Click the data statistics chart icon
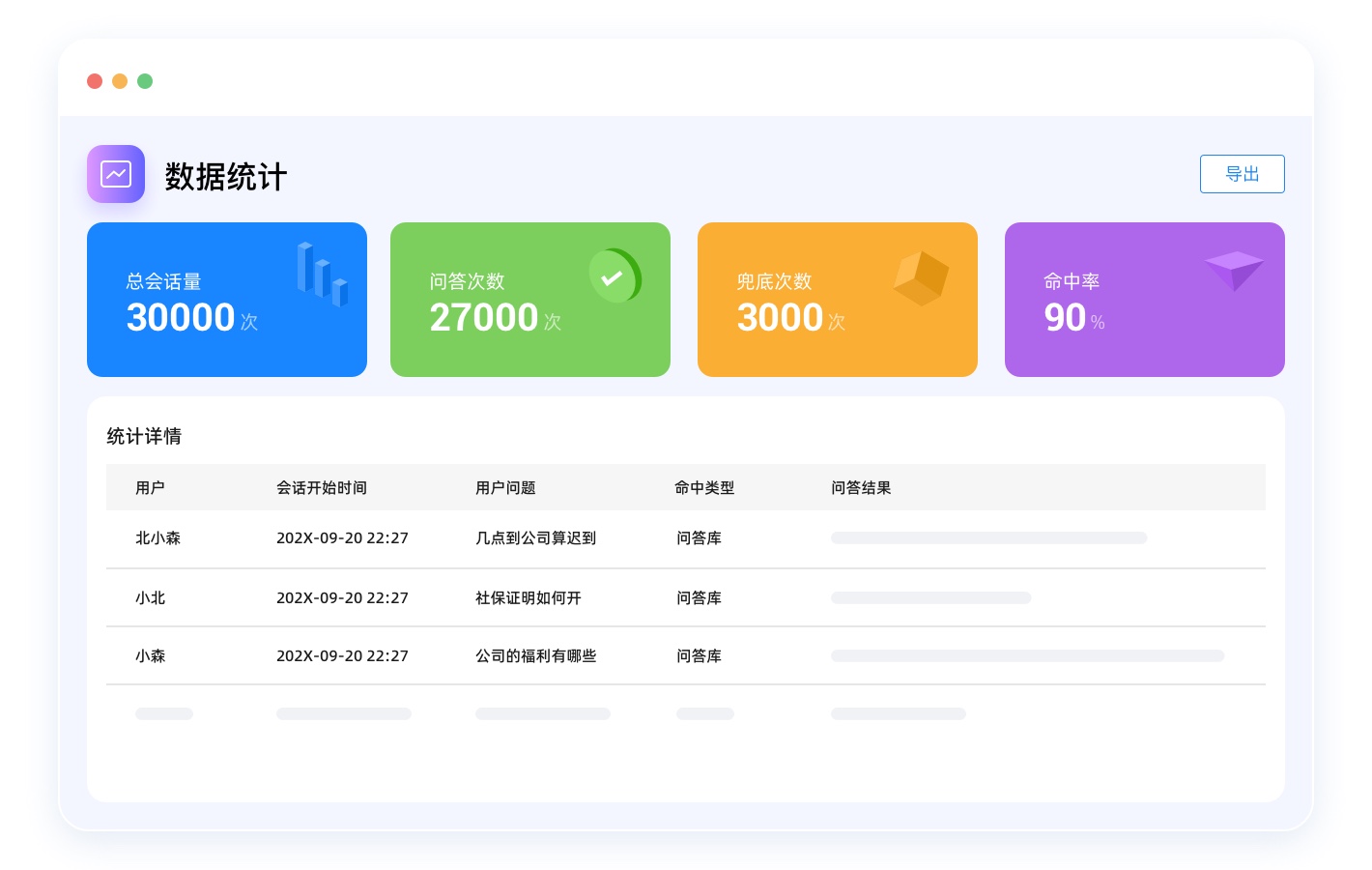This screenshot has width=1372, height=870. (x=116, y=174)
